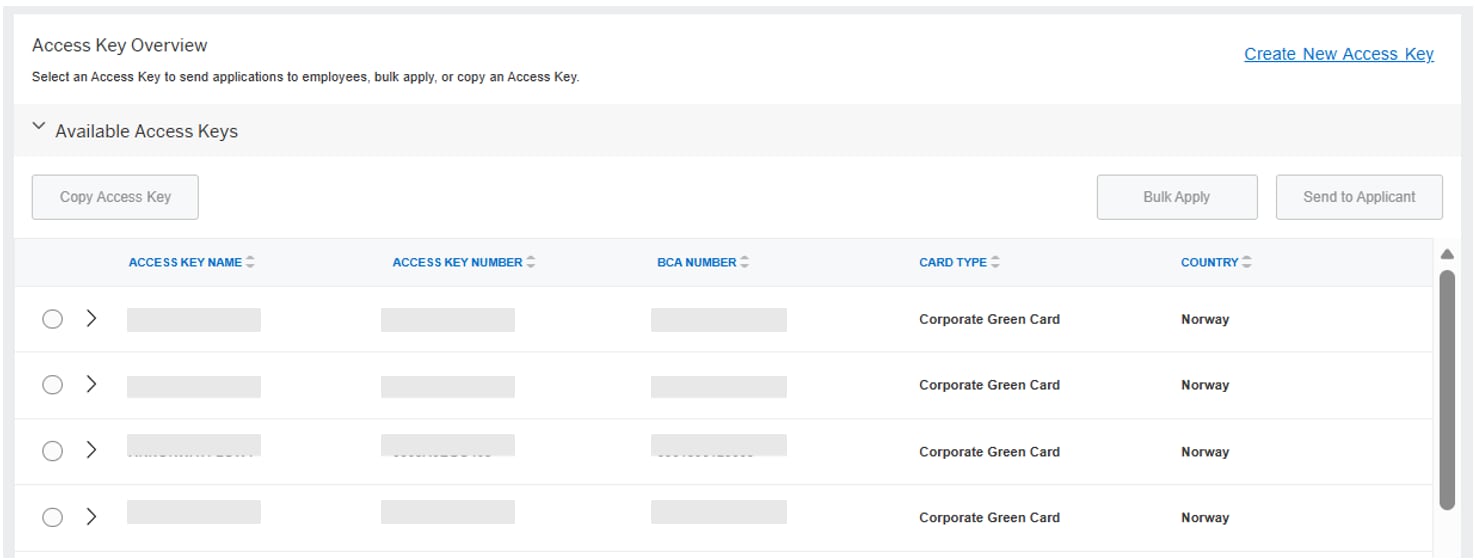1476x560 pixels.
Task: Select the fourth row radio button
Action: pos(52,517)
